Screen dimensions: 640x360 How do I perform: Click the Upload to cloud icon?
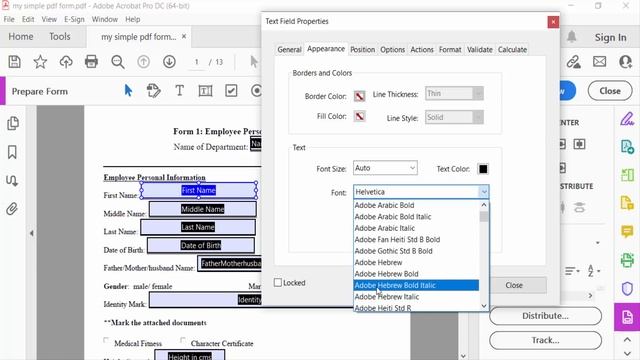point(66,62)
